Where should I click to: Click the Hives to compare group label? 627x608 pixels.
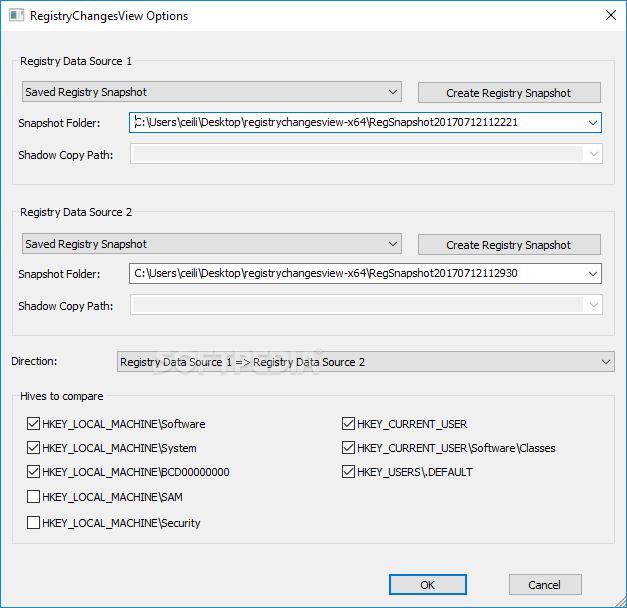62,396
